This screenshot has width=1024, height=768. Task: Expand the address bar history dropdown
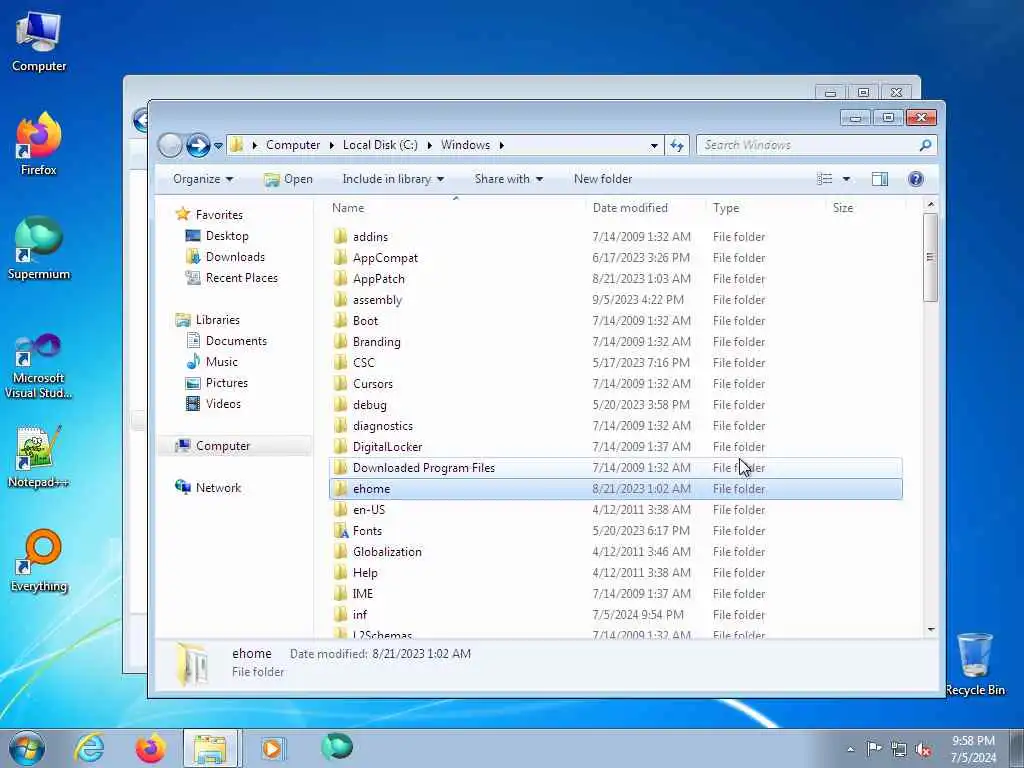(654, 146)
